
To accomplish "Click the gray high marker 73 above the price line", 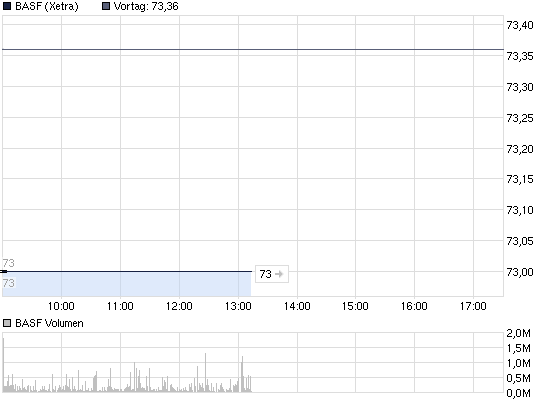I will tap(8, 263).
